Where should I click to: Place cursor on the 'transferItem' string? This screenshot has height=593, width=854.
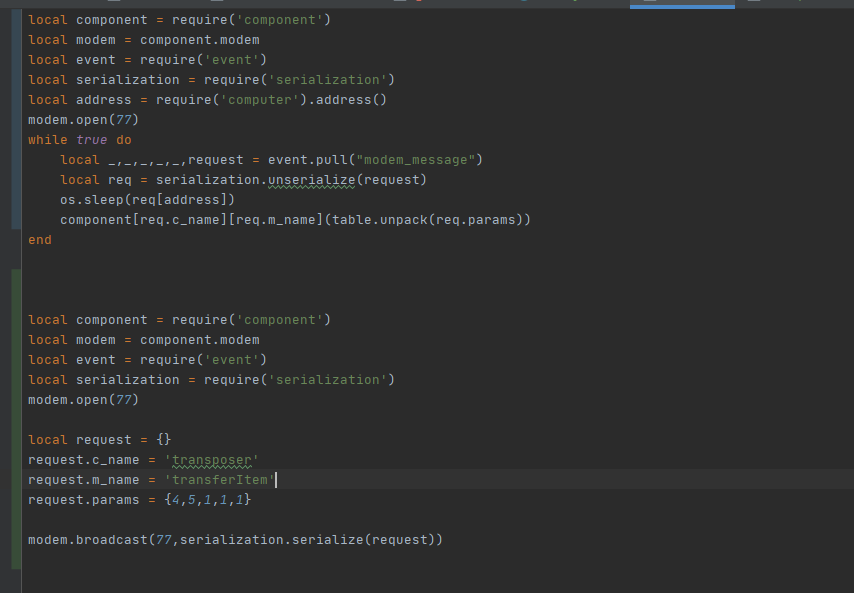(x=219, y=480)
